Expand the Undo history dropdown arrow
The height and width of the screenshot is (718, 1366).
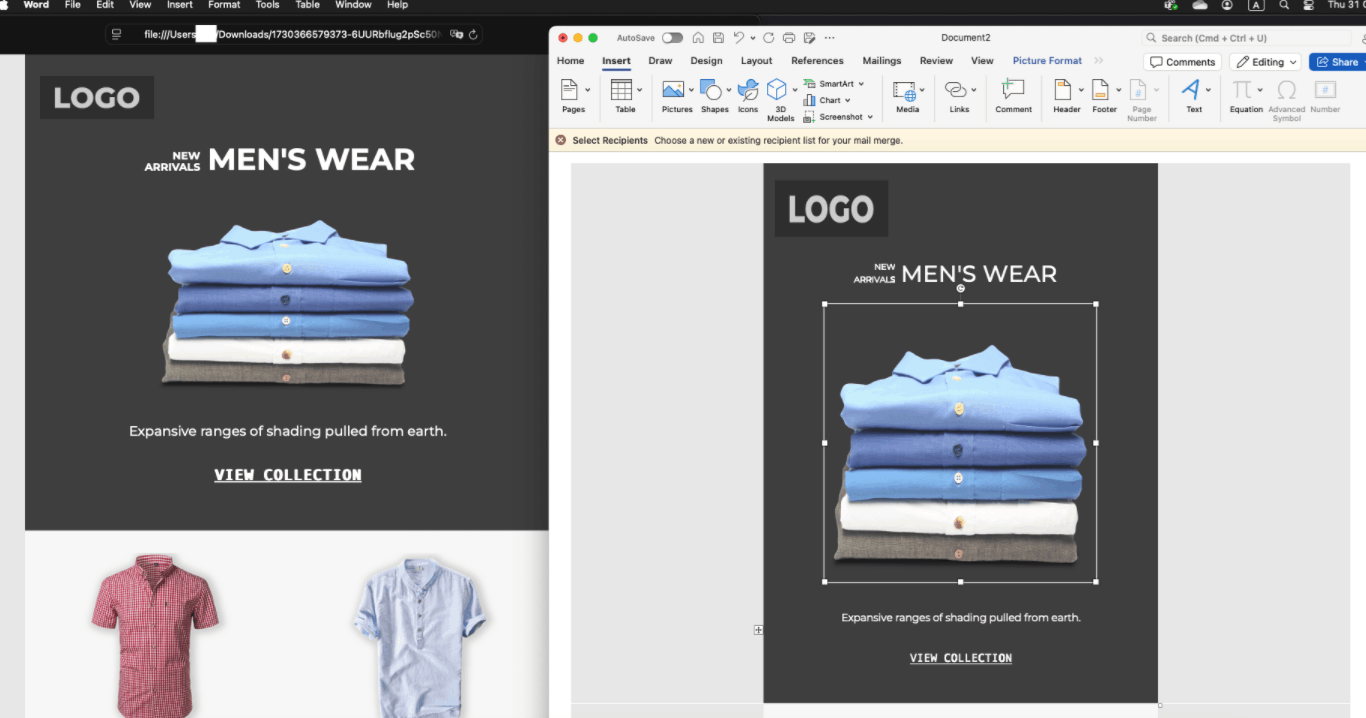coord(752,38)
